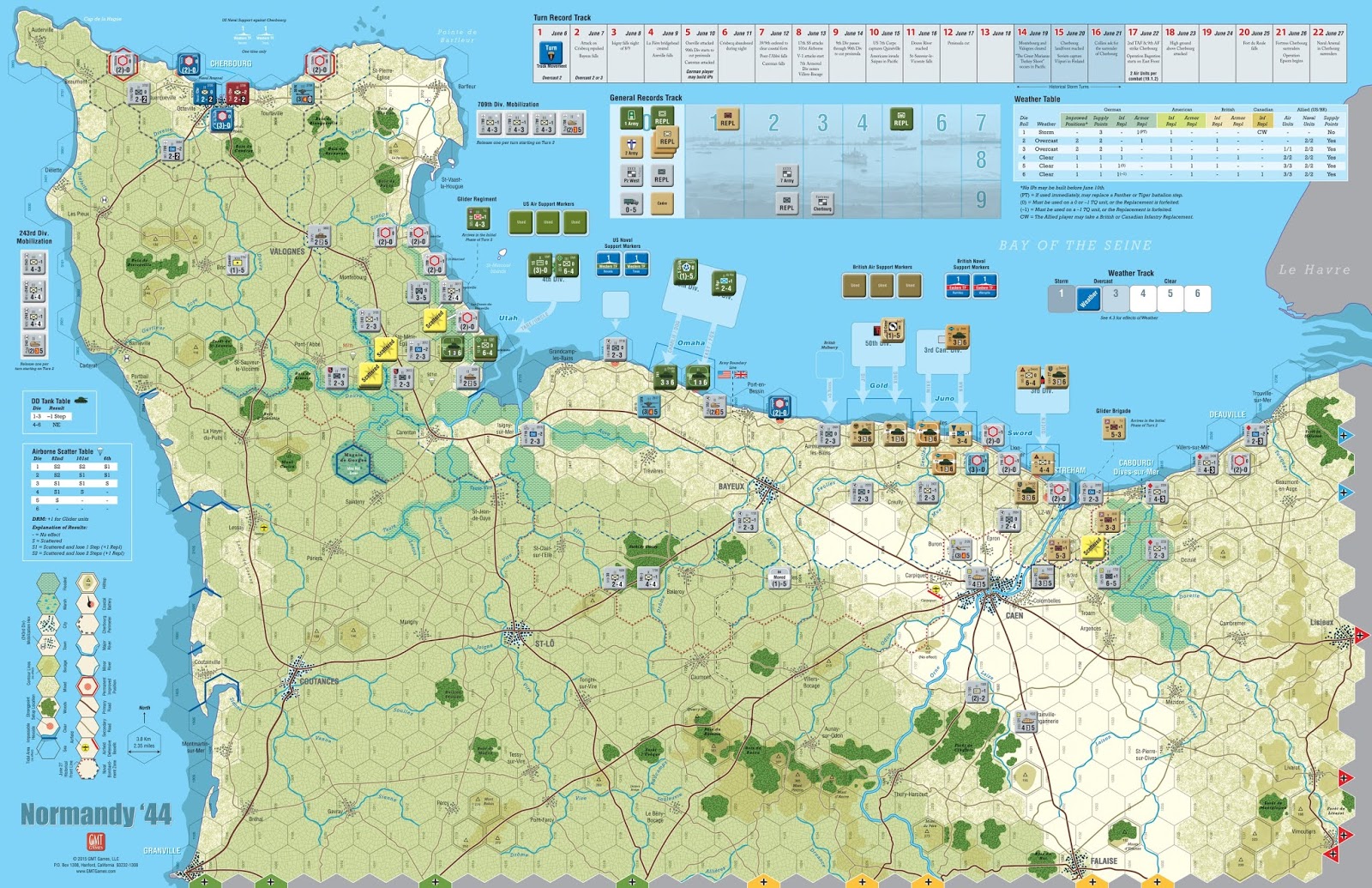Pick the tan Cadre marker
Screen dimensions: 1372x888
(662, 204)
